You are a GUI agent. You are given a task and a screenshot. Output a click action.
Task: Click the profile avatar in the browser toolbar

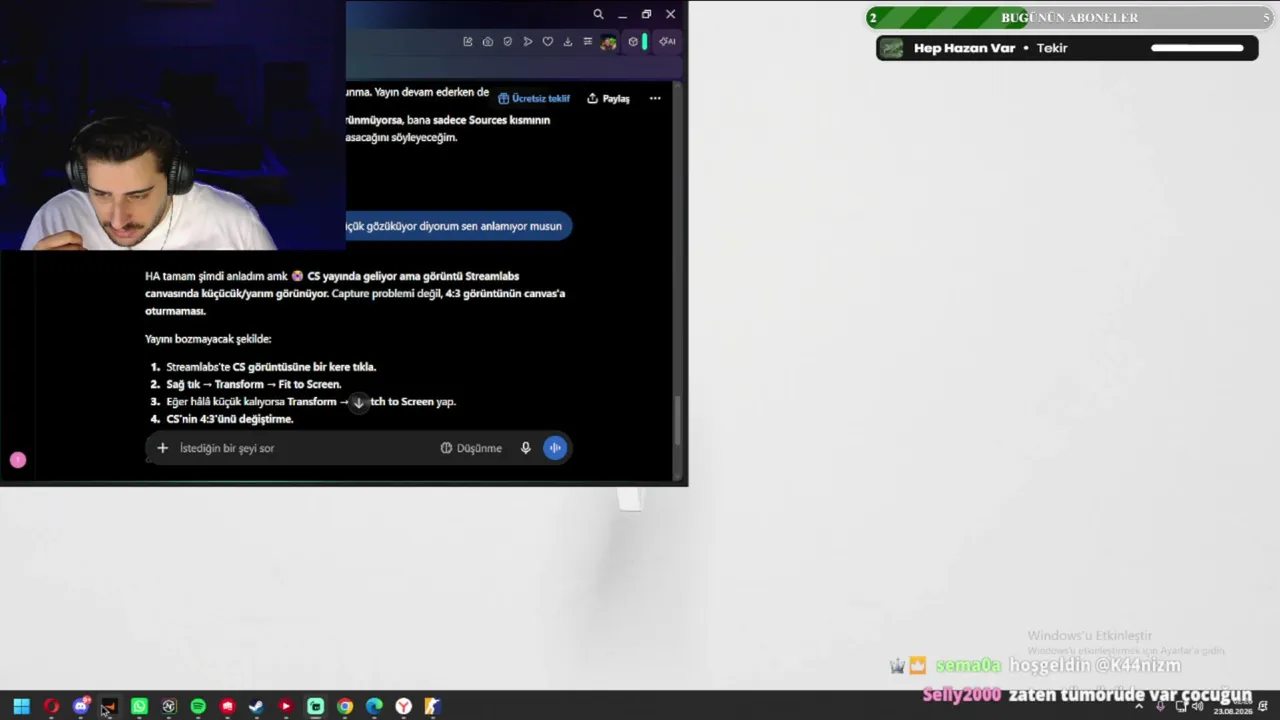pyautogui.click(x=609, y=42)
